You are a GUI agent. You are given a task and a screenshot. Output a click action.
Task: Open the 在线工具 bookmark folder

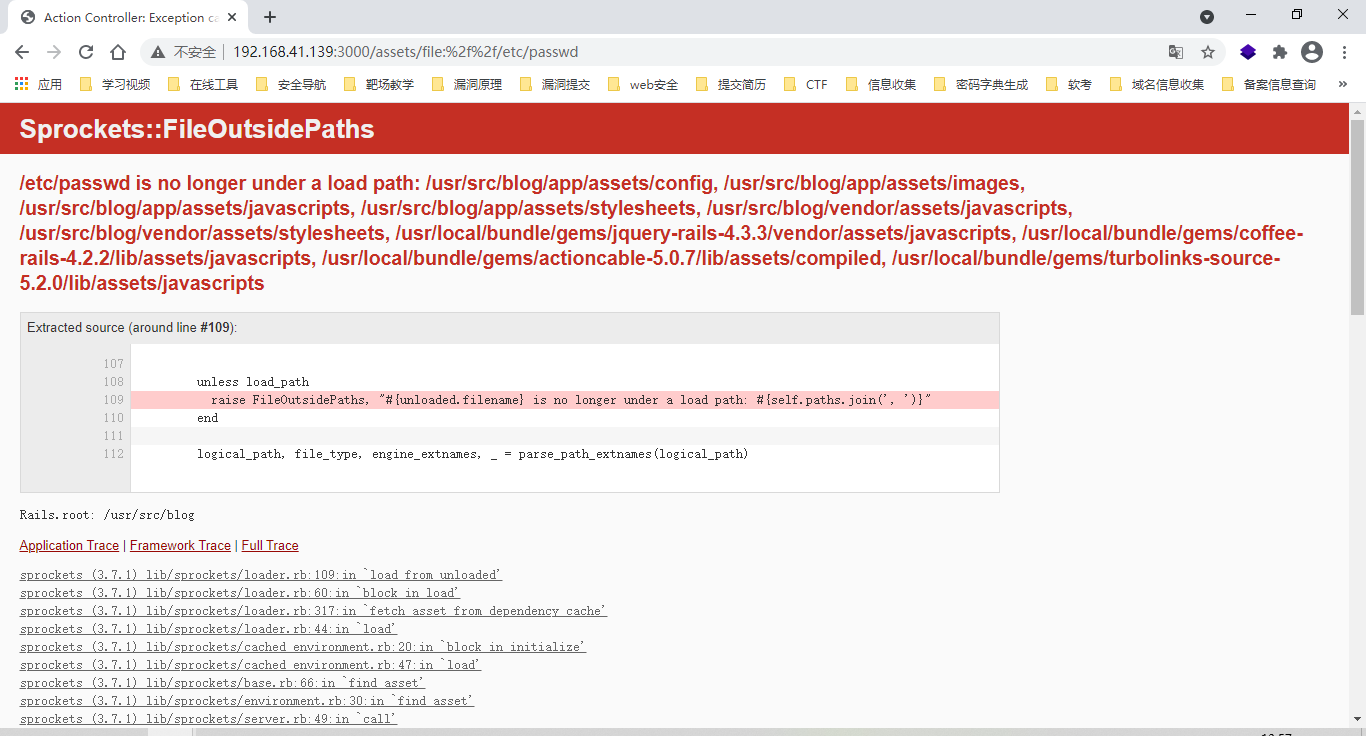(203, 84)
